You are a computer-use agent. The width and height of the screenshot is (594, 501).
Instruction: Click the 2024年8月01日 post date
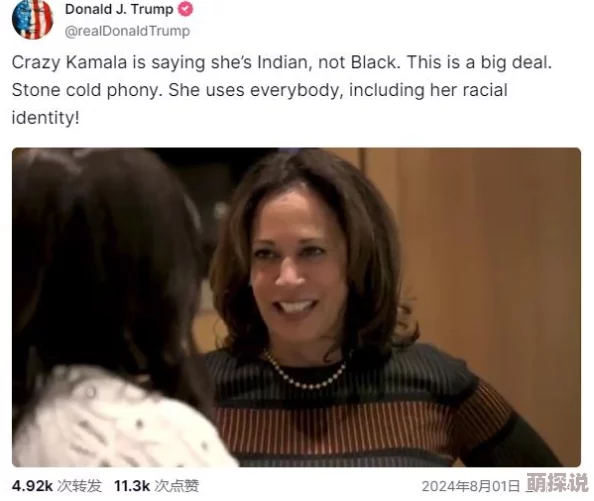pyautogui.click(x=471, y=486)
